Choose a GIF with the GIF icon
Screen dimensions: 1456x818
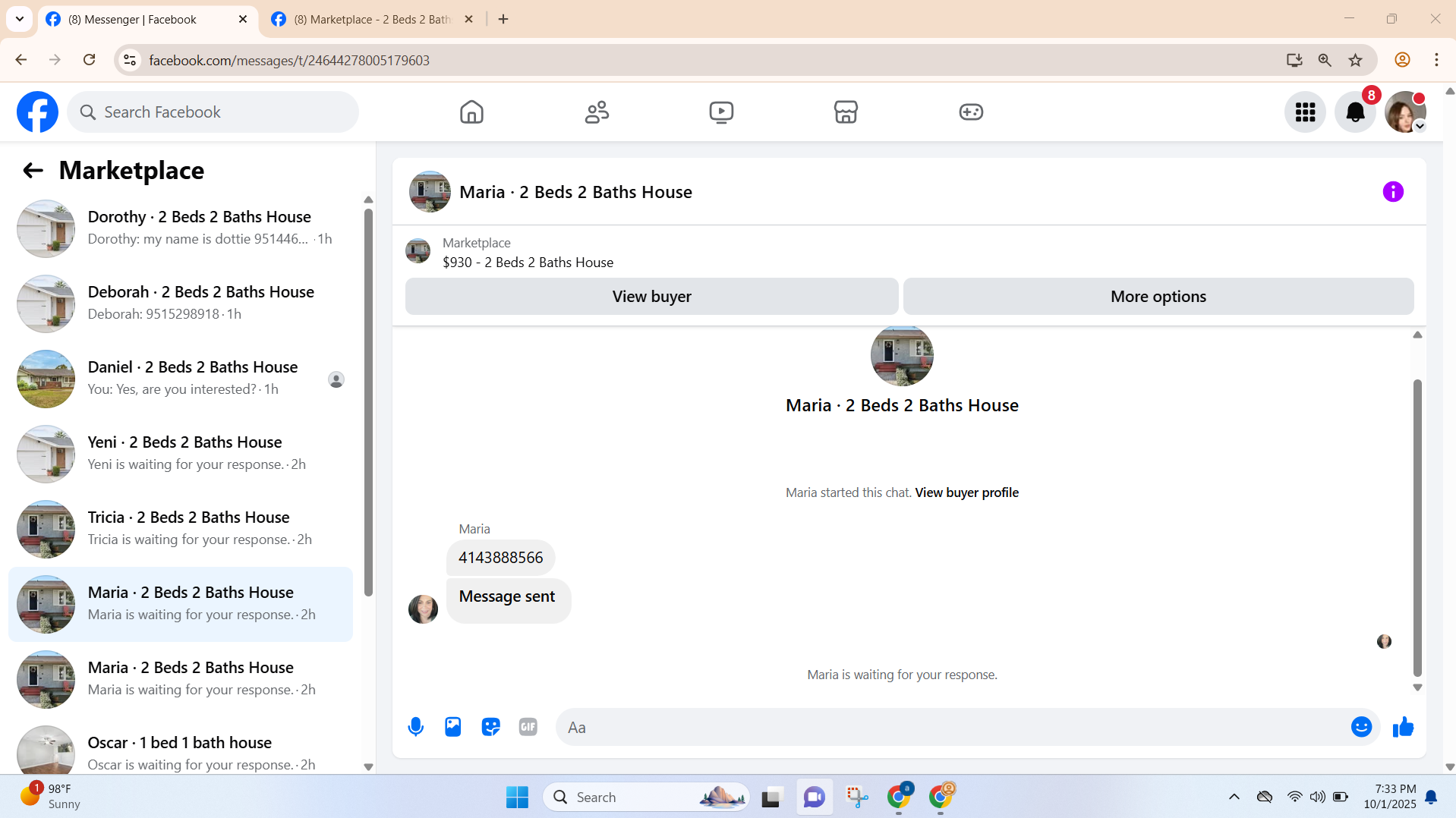[528, 727]
